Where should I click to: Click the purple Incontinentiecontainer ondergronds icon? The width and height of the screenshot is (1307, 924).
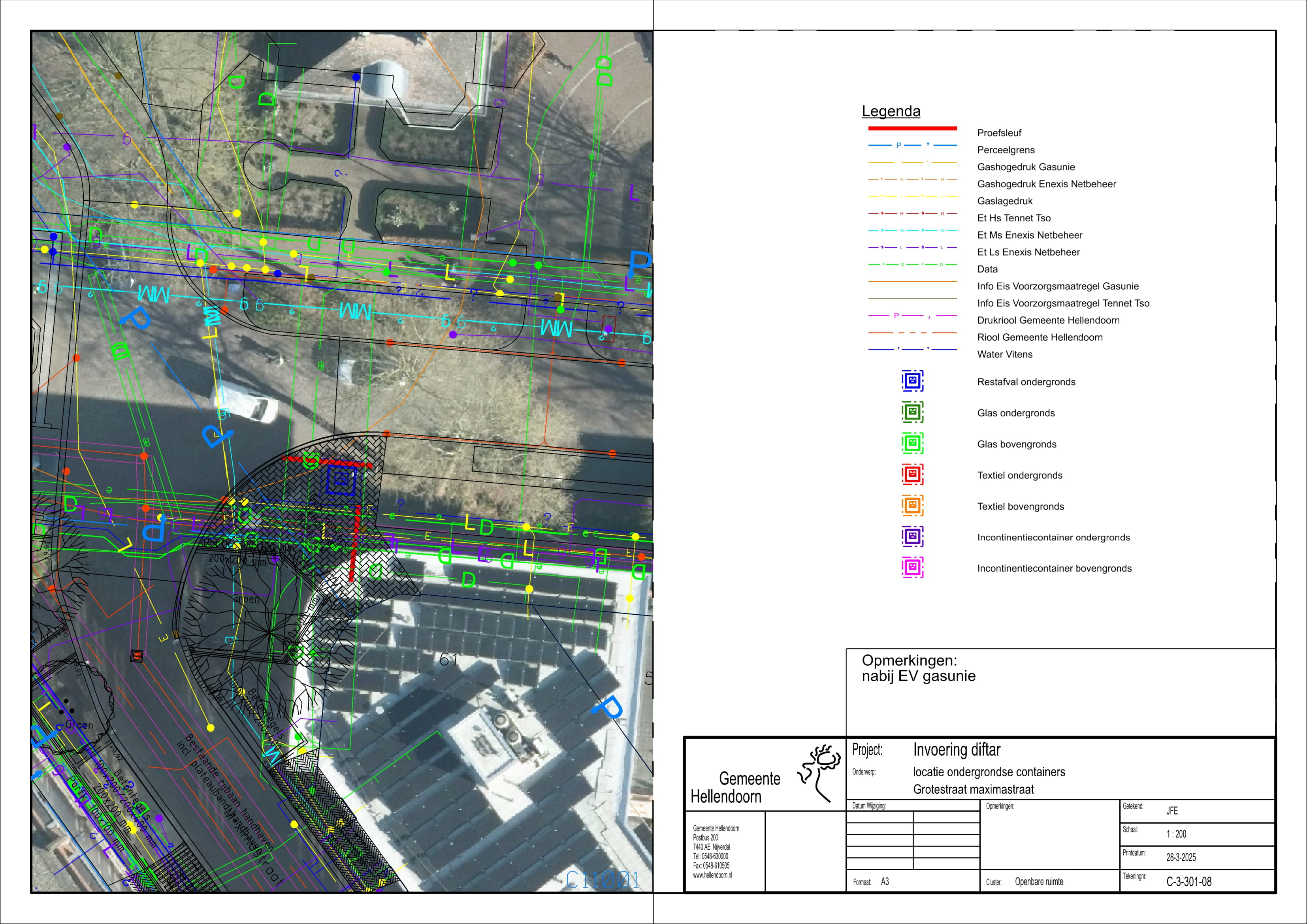click(x=912, y=536)
